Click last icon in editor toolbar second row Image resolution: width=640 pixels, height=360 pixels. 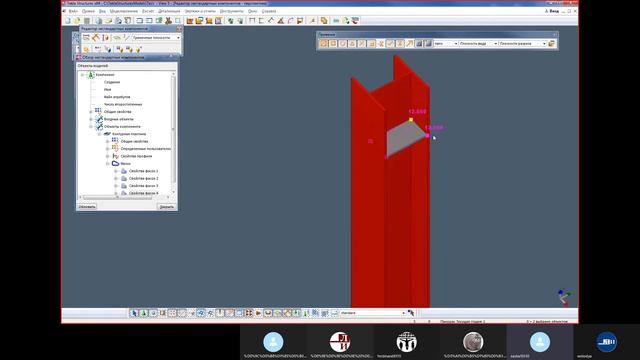point(138,49)
